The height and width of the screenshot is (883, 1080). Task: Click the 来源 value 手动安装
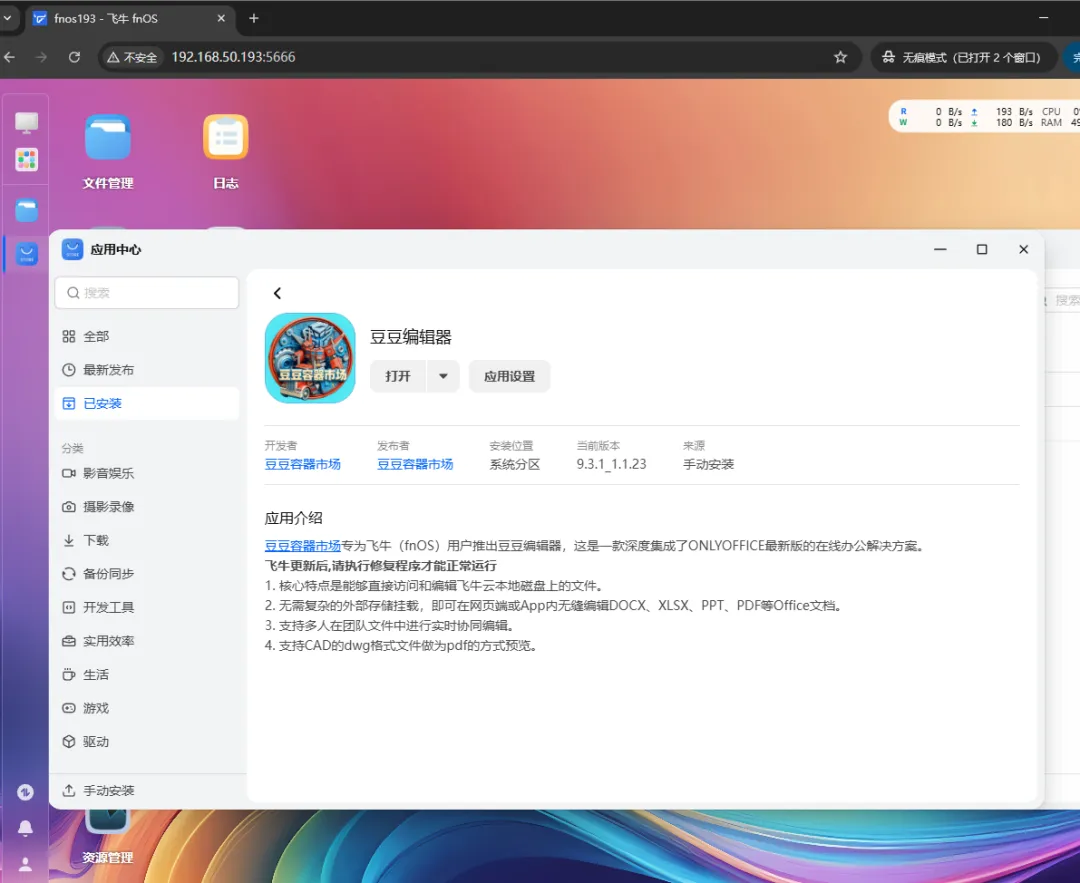(708, 464)
